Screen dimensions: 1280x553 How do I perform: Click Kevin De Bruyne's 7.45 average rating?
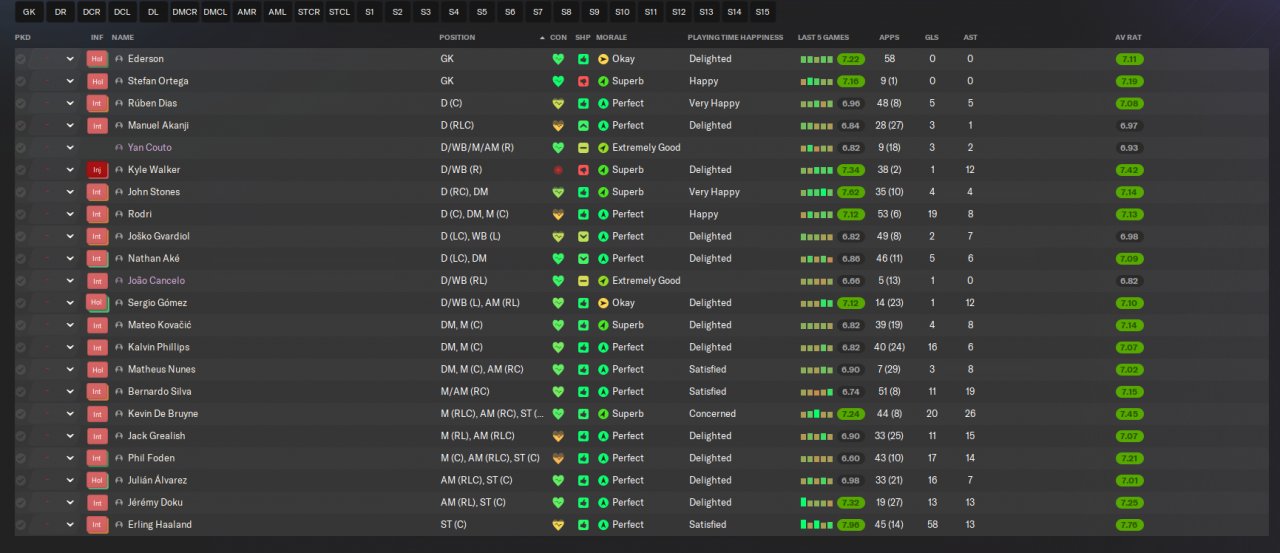click(1129, 414)
